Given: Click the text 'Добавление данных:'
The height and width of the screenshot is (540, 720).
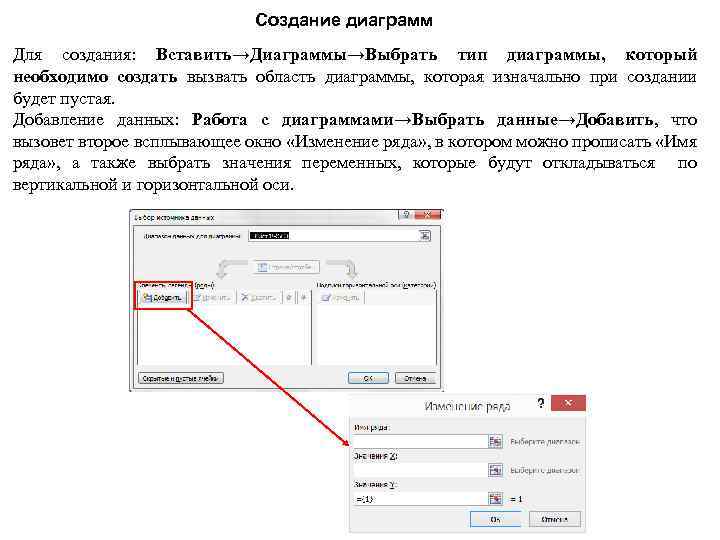Looking at the screenshot, I should click(x=96, y=120).
